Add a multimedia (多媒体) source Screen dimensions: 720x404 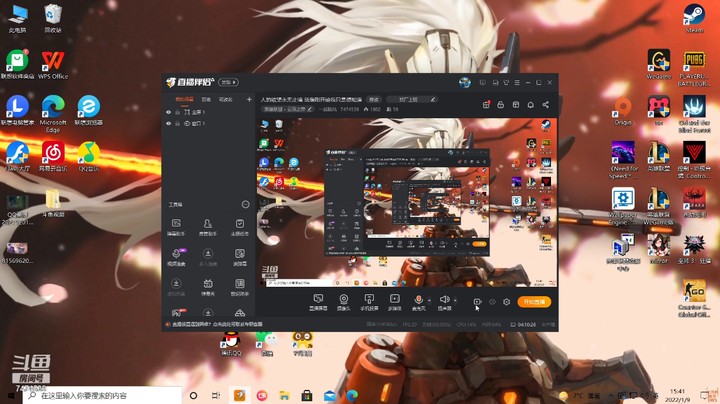tap(394, 302)
